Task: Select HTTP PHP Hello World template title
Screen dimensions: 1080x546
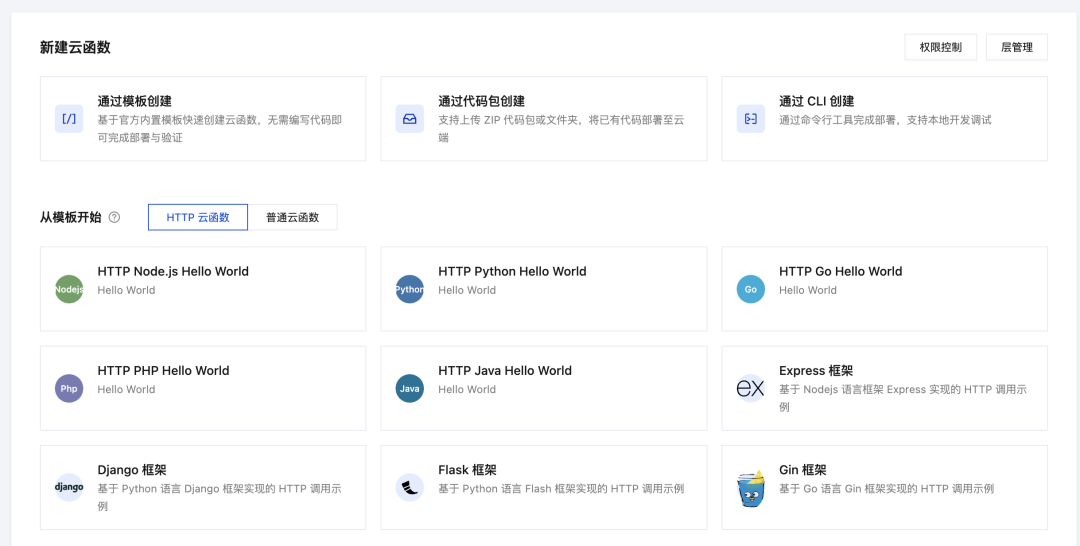Action: click(163, 370)
